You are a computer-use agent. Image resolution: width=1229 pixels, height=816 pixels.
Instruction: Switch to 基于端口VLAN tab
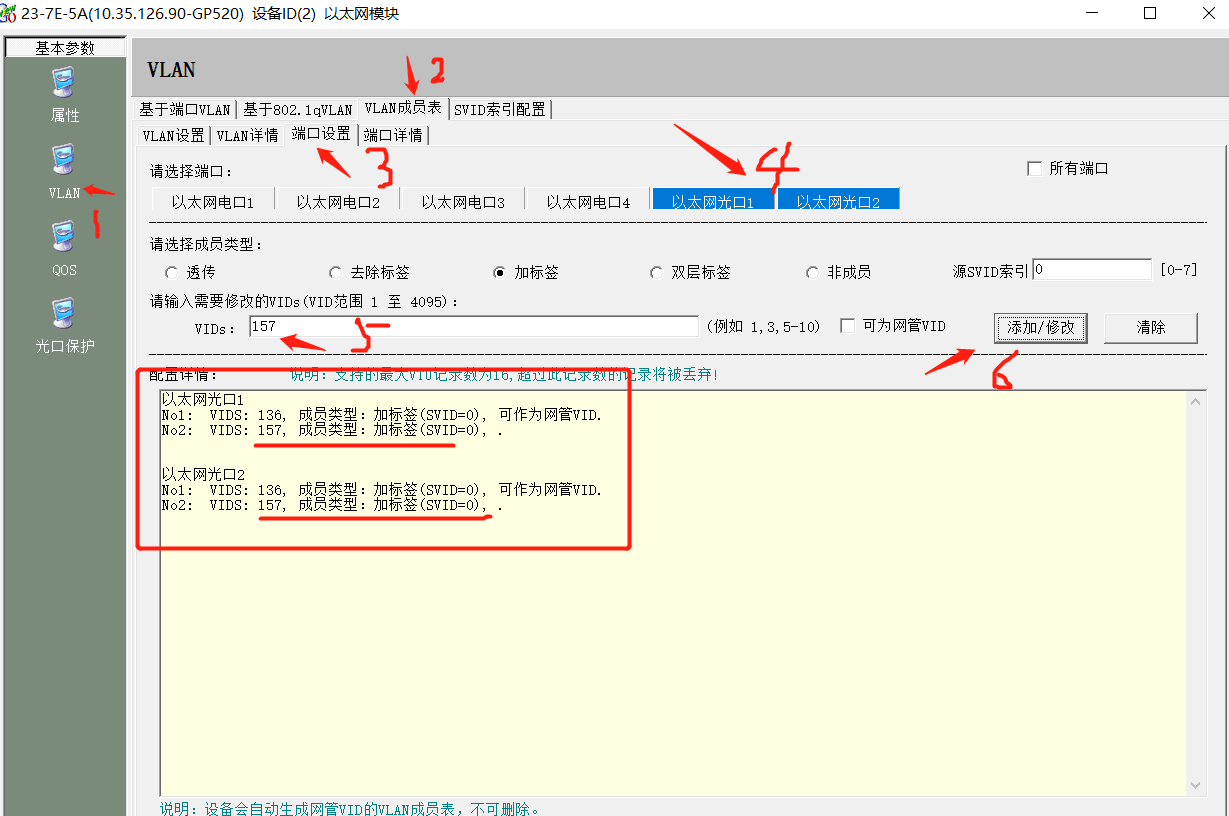click(185, 109)
